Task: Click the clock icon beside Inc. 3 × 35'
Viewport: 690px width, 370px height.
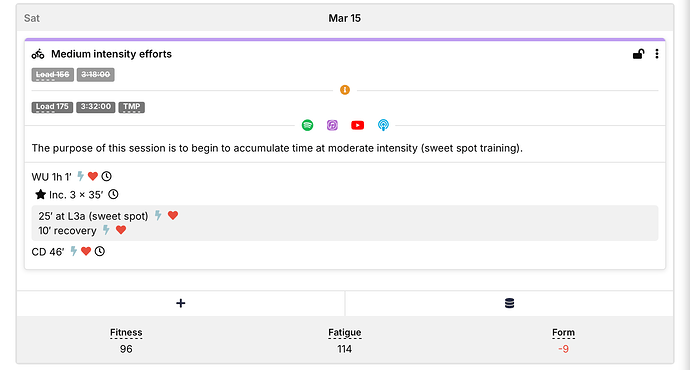Action: [113, 194]
